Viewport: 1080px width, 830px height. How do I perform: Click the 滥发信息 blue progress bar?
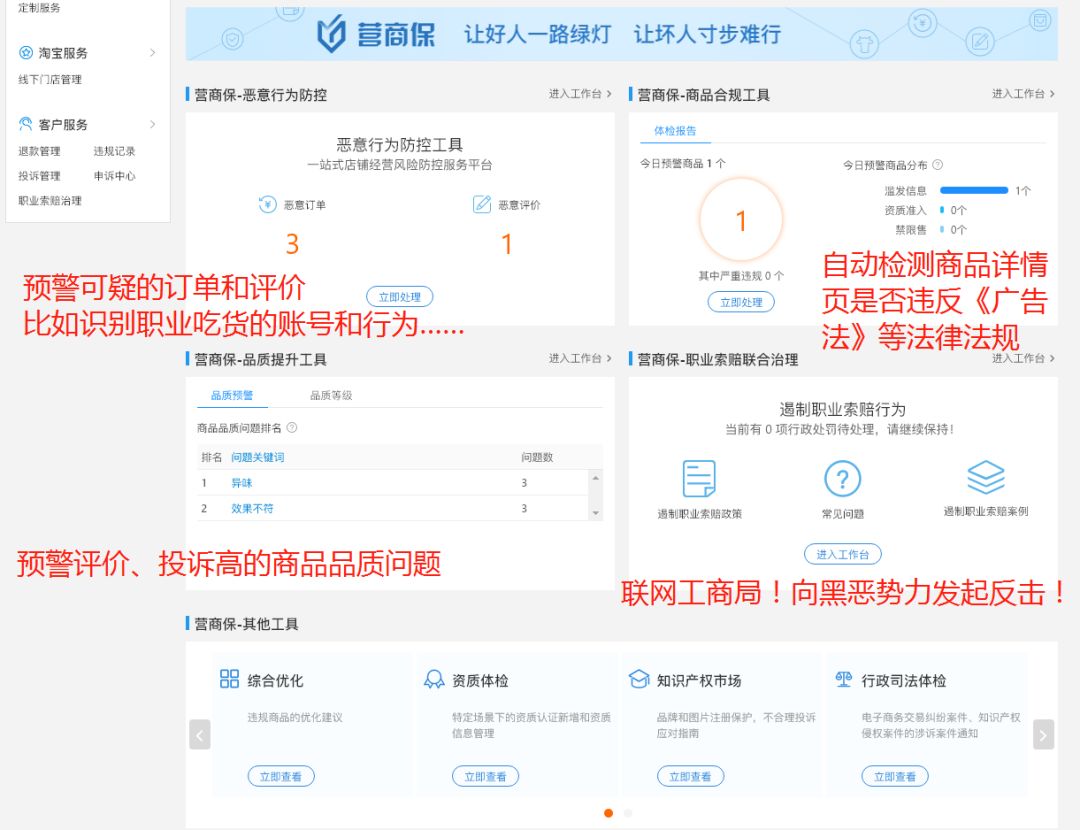click(974, 190)
